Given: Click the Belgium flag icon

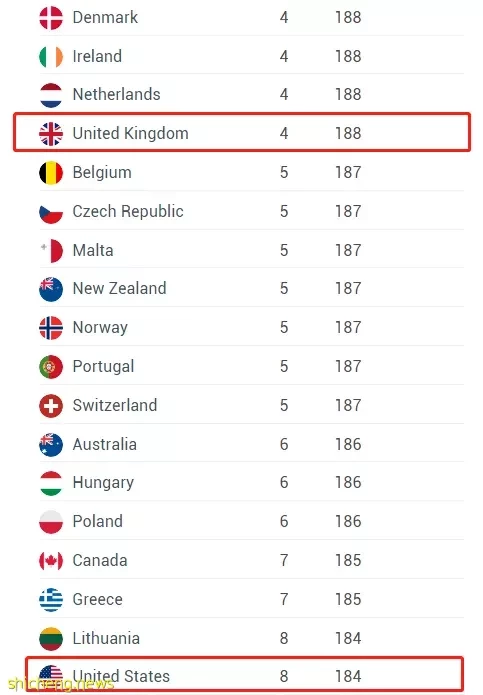Looking at the screenshot, I should point(51,172).
